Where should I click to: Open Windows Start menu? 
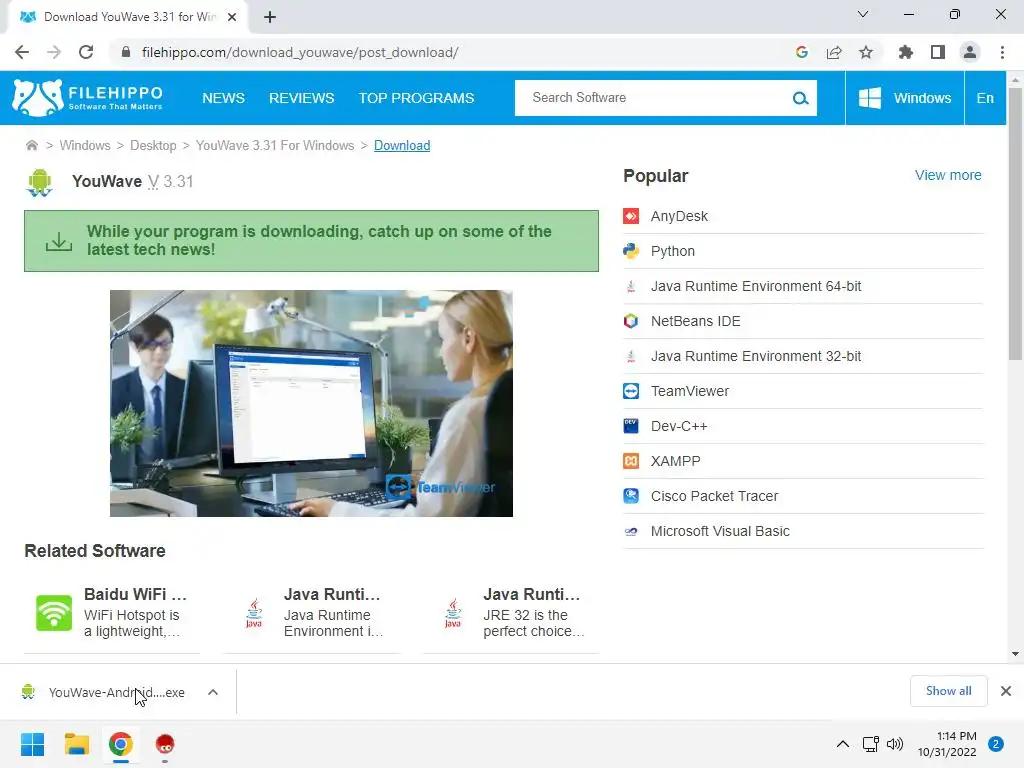click(x=32, y=744)
